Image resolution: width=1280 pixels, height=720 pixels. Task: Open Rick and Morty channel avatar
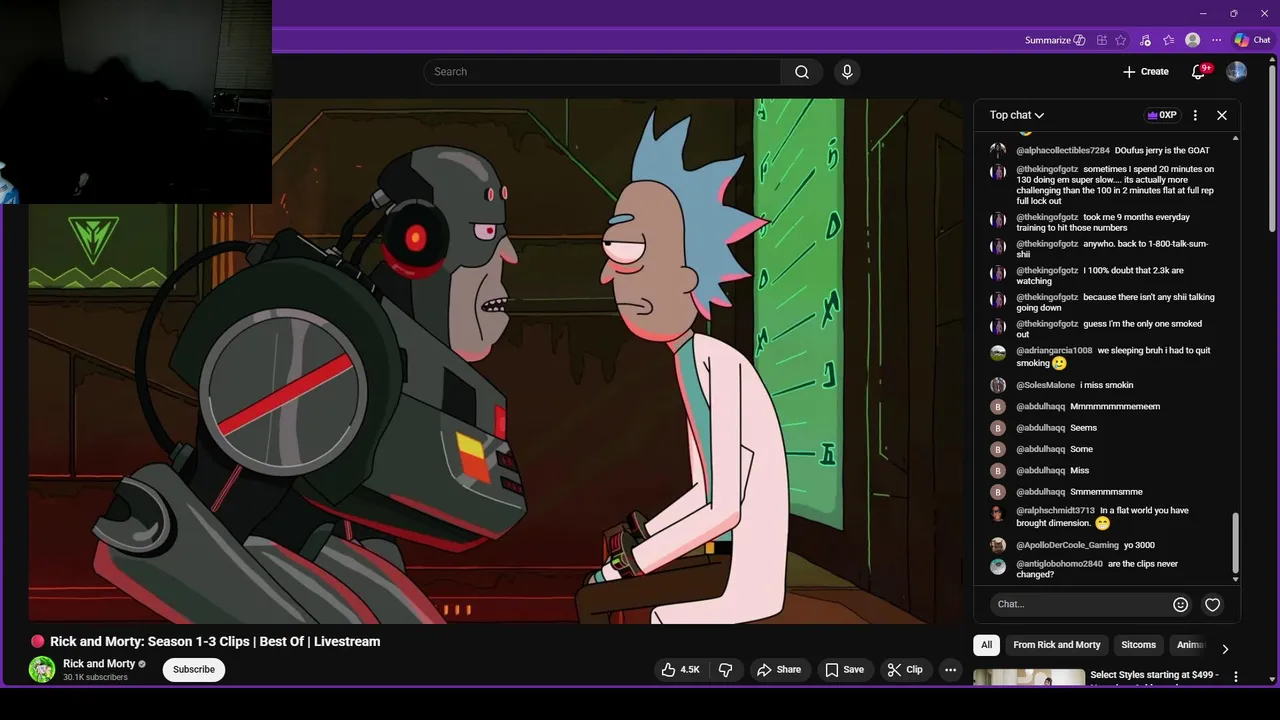(42, 670)
